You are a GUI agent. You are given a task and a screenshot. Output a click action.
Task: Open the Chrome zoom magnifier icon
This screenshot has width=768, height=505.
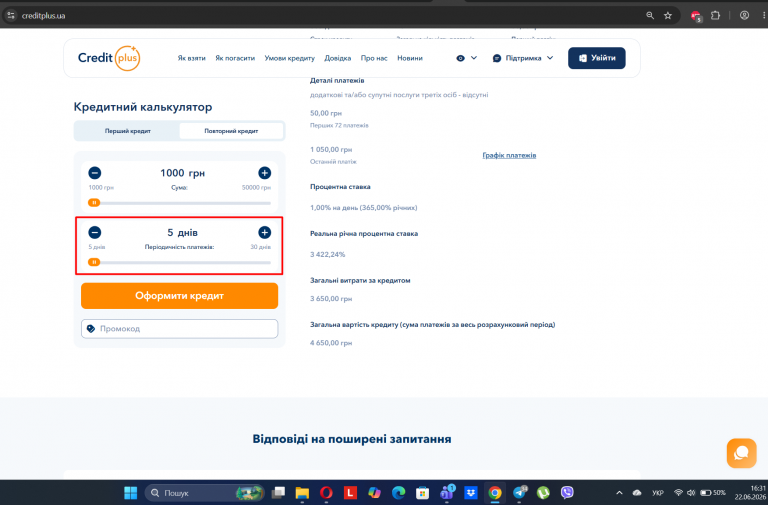[x=650, y=15]
